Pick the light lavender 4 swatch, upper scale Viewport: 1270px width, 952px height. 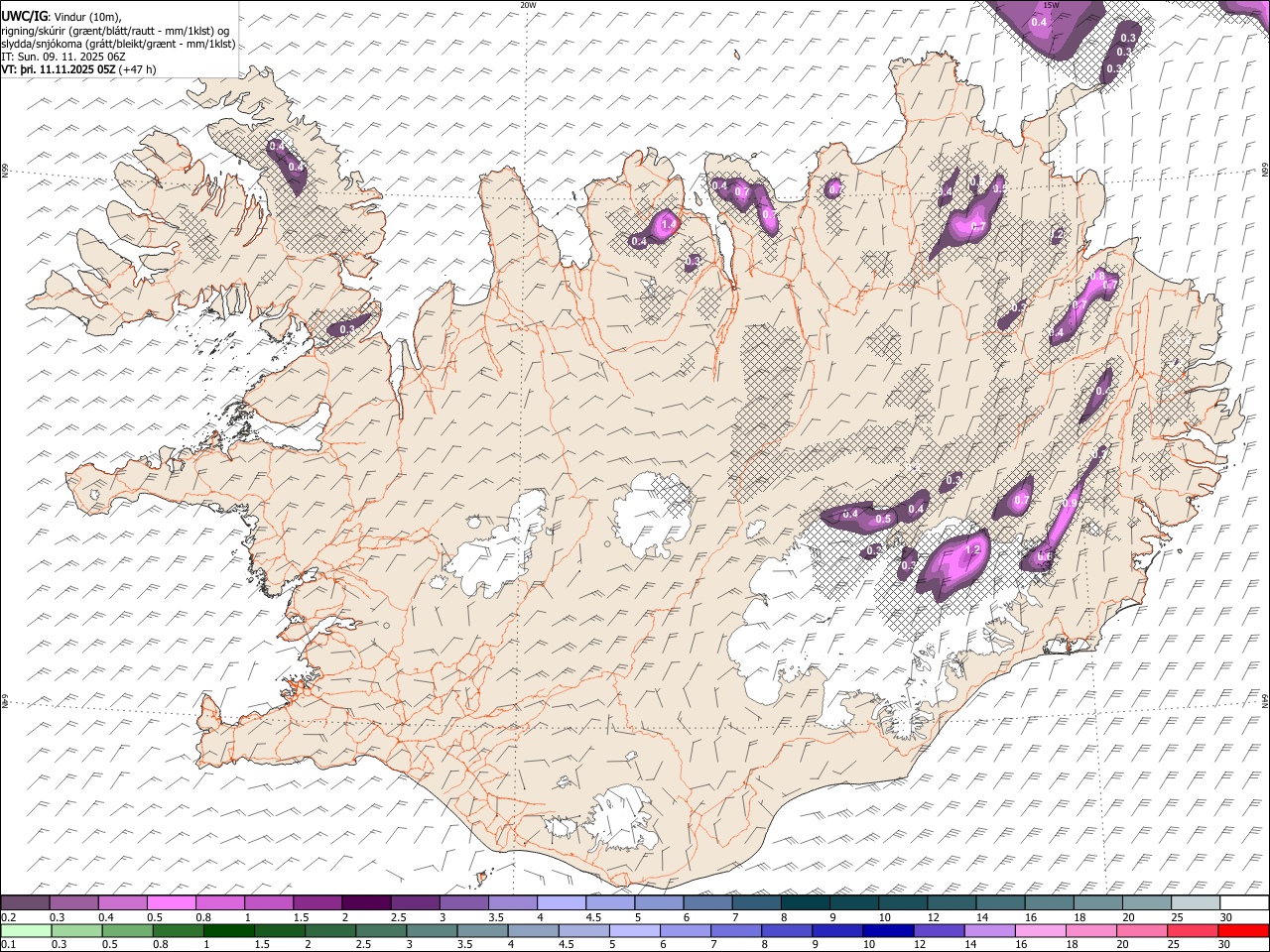coord(562,902)
